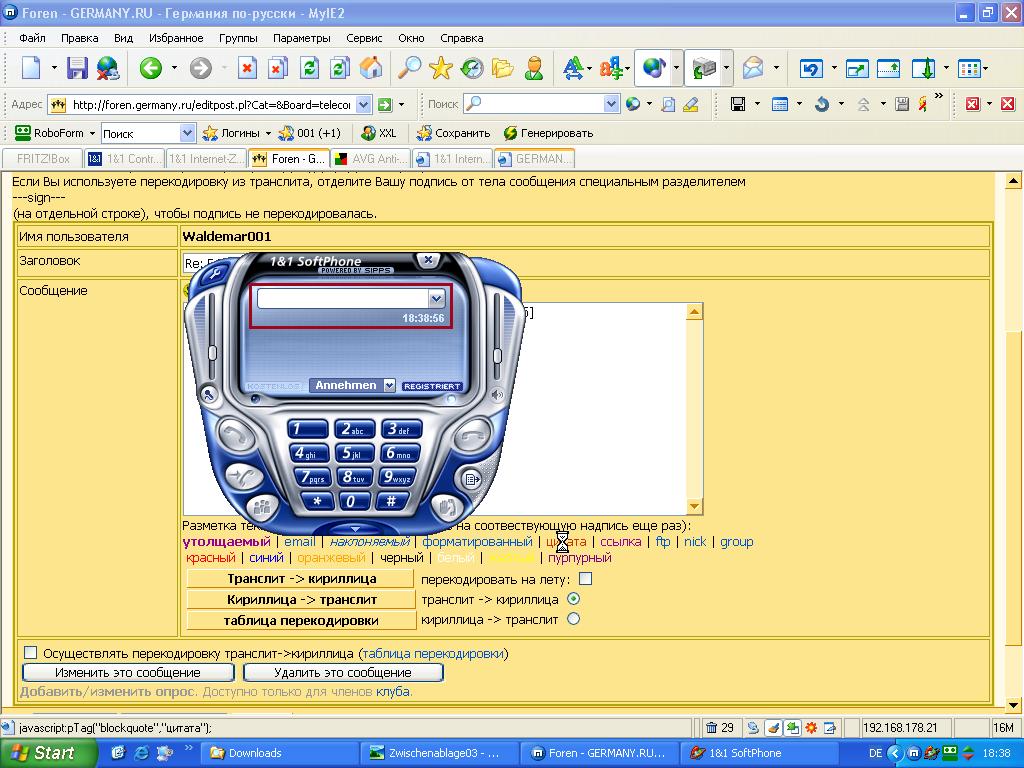The width and height of the screenshot is (1024, 768).
Task: Click the magnifier search toolbar icon
Action: (409, 67)
